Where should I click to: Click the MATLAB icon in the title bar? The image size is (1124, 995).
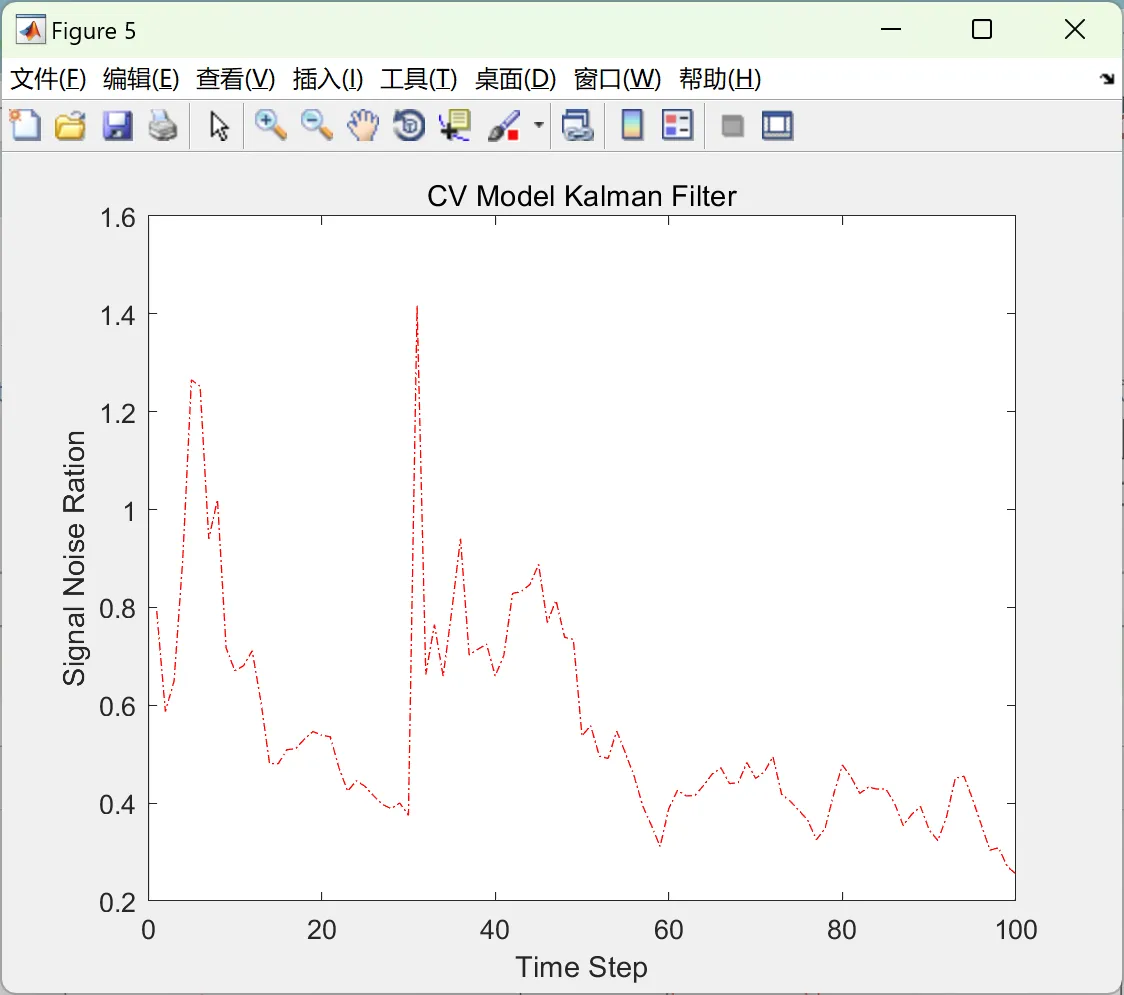[30, 30]
